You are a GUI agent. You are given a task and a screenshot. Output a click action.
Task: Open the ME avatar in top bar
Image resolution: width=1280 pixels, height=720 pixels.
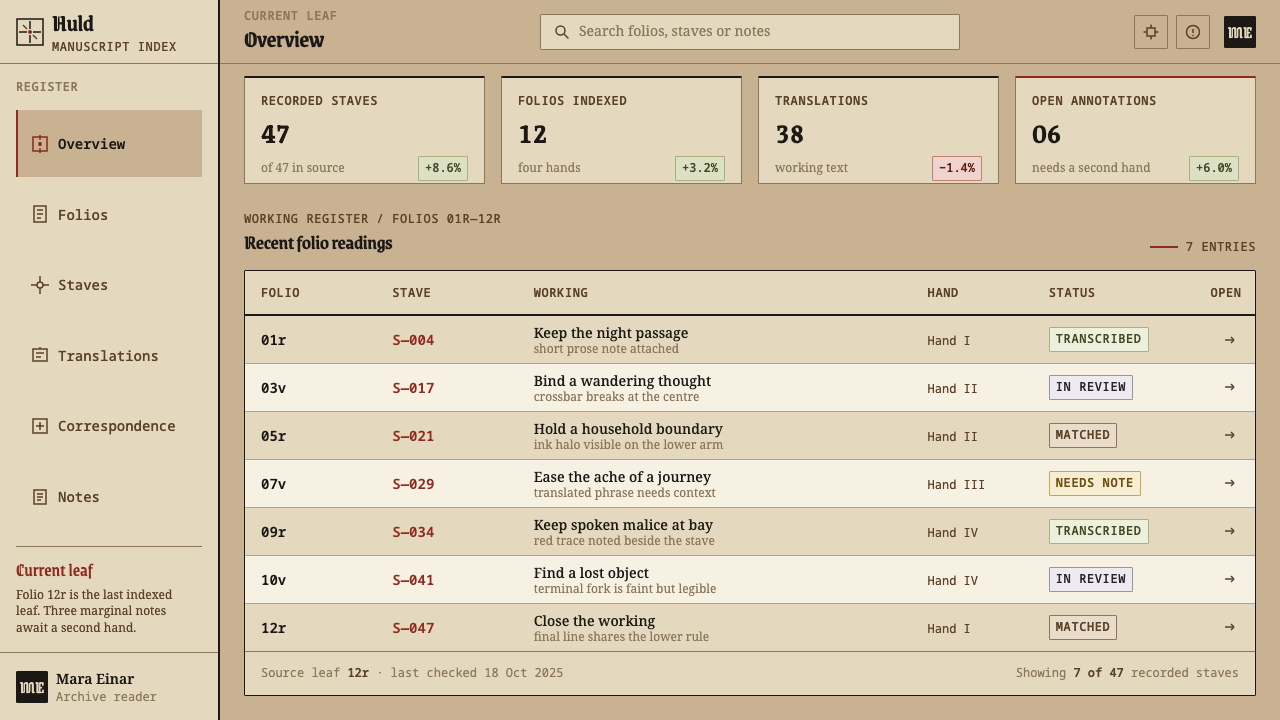click(x=1240, y=32)
